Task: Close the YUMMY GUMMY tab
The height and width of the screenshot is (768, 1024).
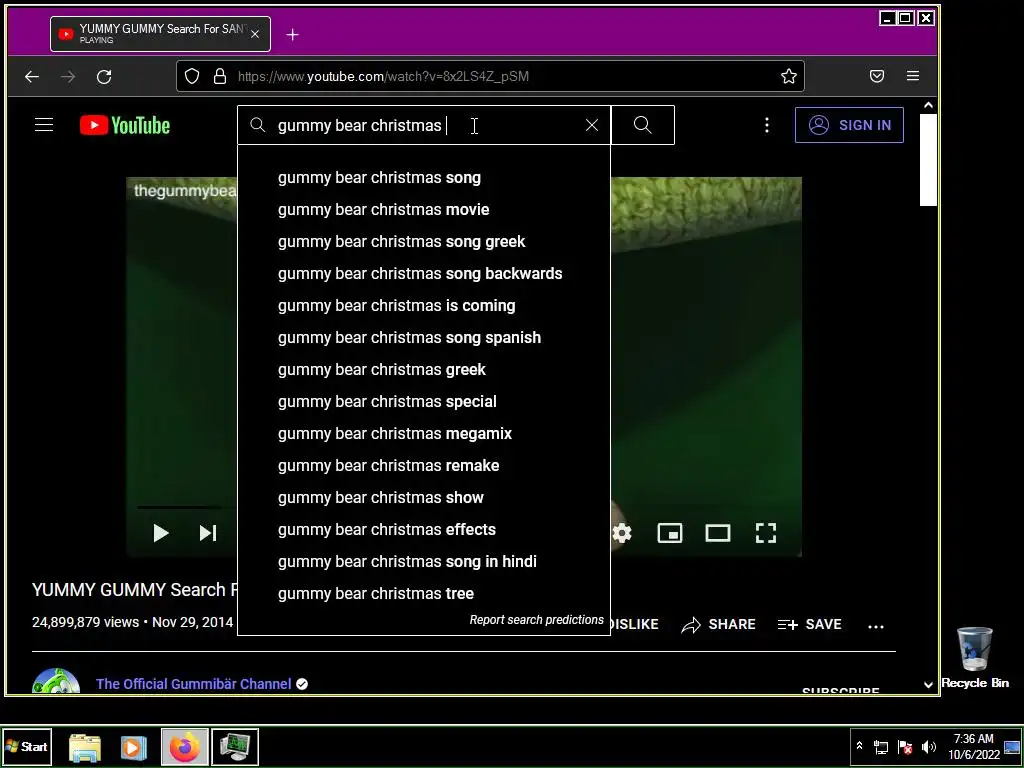Action: [255, 34]
